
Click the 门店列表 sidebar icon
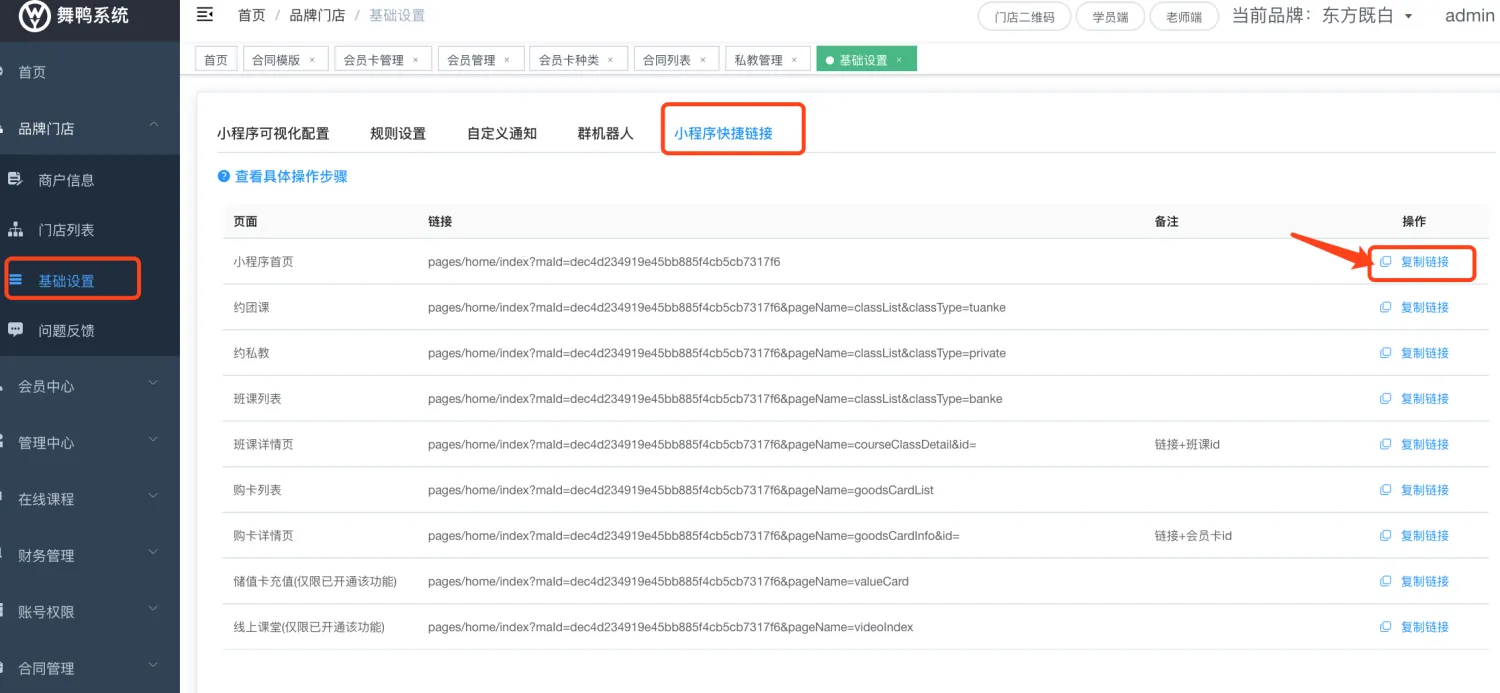coord(15,230)
